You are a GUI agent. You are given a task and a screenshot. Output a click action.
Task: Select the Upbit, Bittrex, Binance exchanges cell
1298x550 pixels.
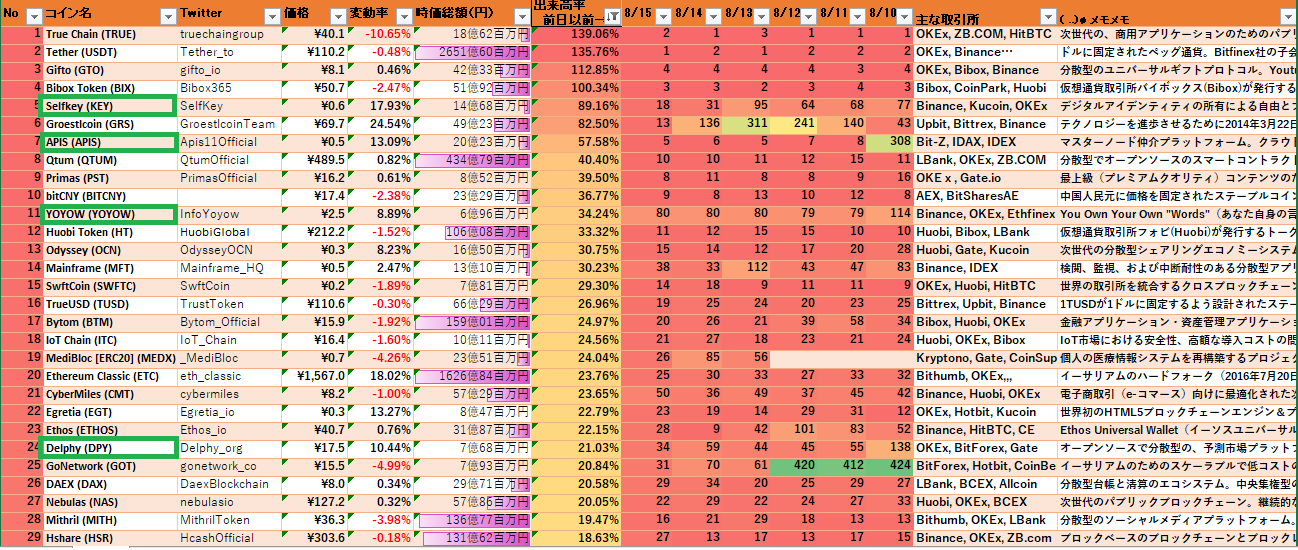click(x=986, y=124)
